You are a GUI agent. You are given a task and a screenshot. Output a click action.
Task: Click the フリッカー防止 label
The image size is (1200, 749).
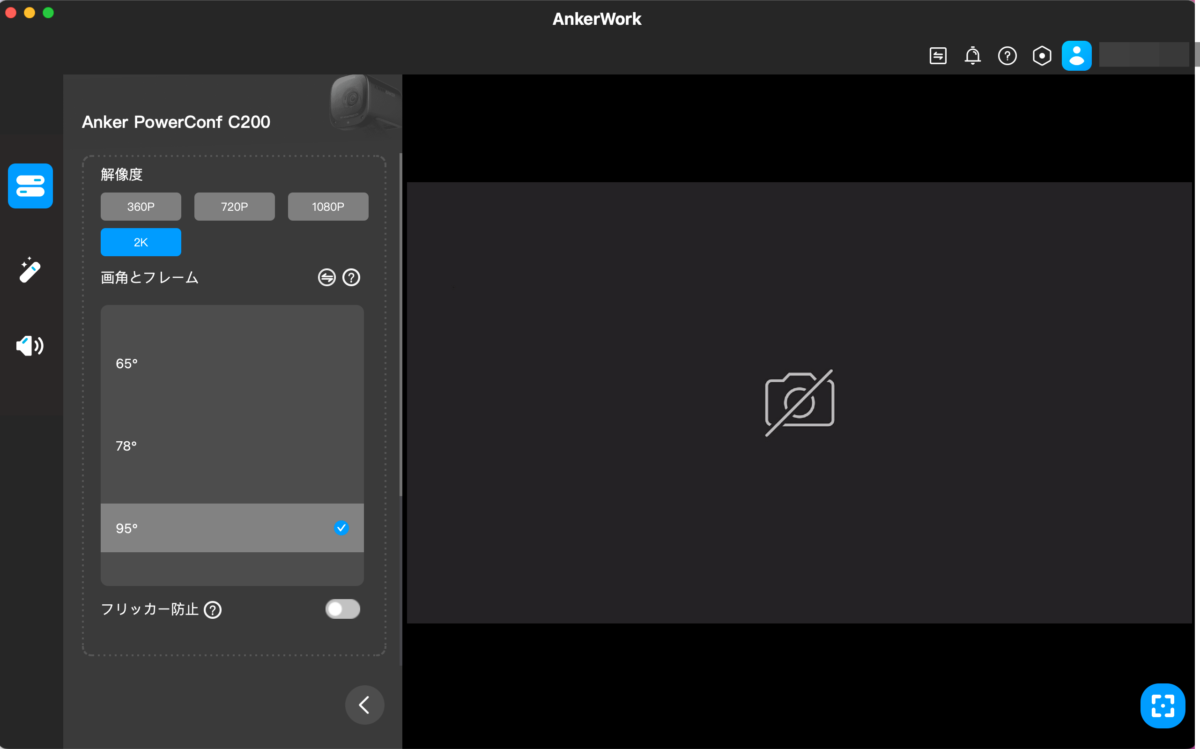pyautogui.click(x=150, y=609)
